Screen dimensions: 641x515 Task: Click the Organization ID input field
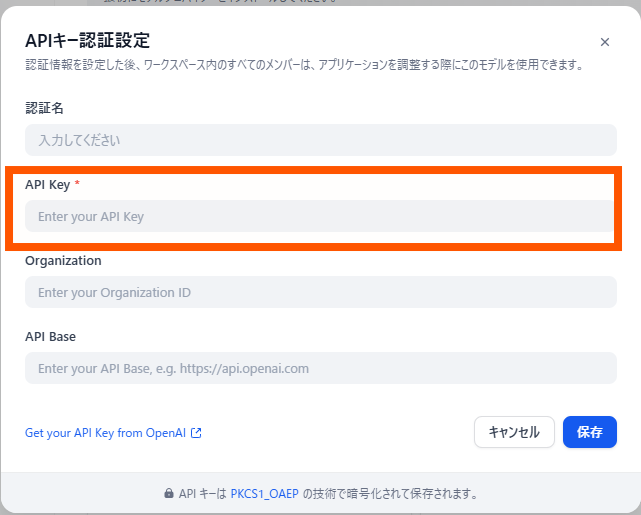[320, 292]
